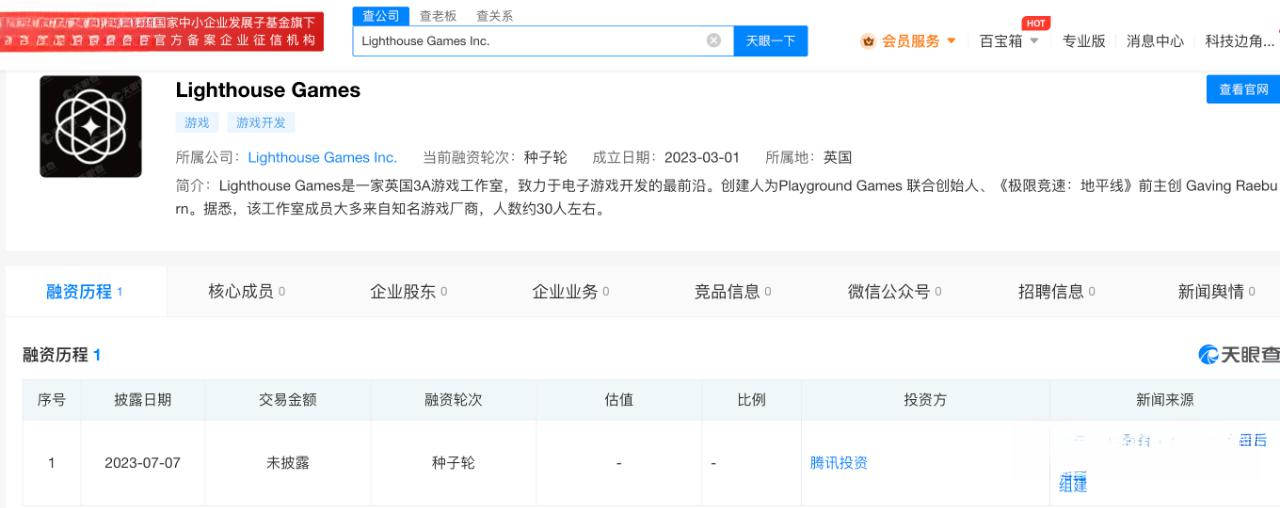Click the 百宝箱 menu label

1001,41
